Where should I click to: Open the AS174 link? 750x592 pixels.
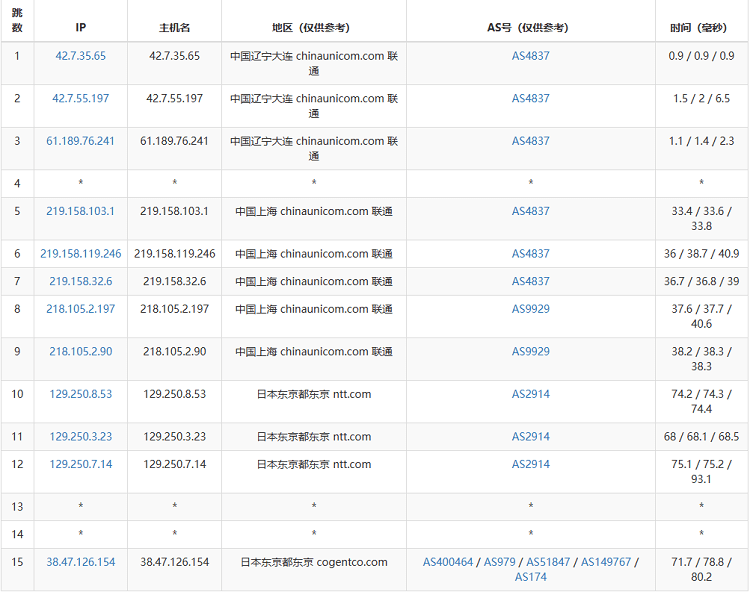[x=530, y=577]
